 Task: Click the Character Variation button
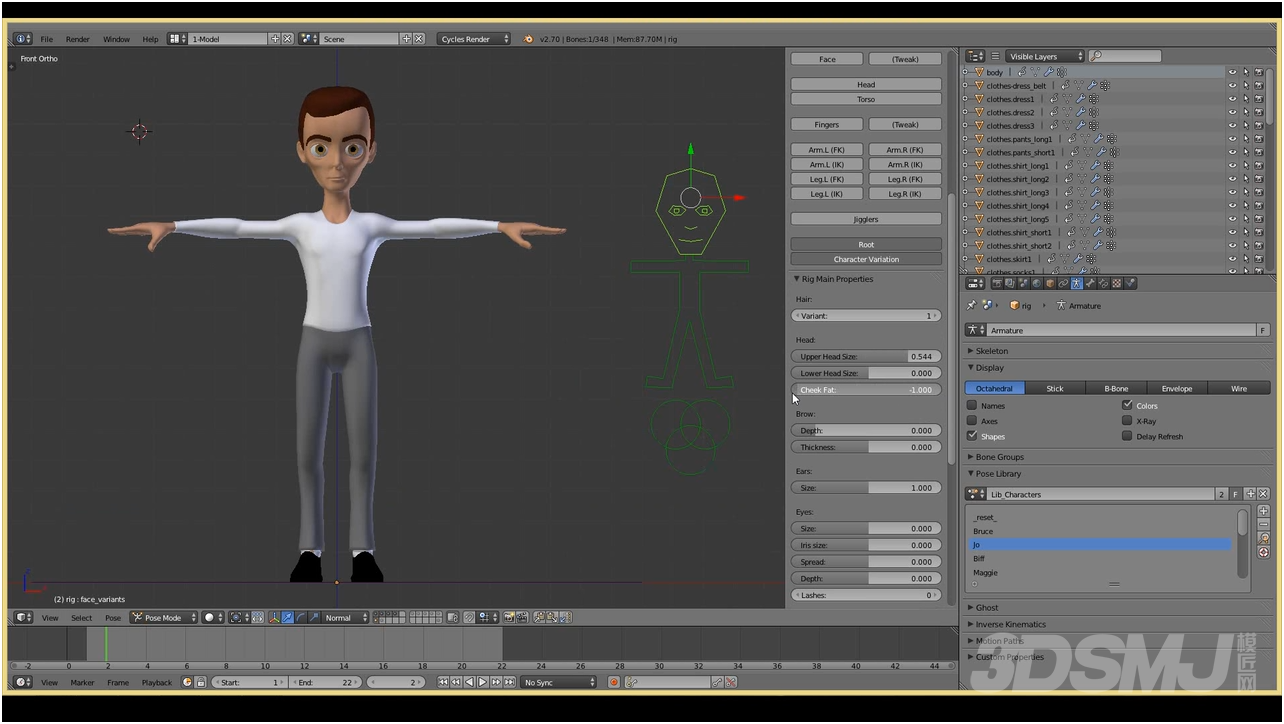[x=866, y=259]
